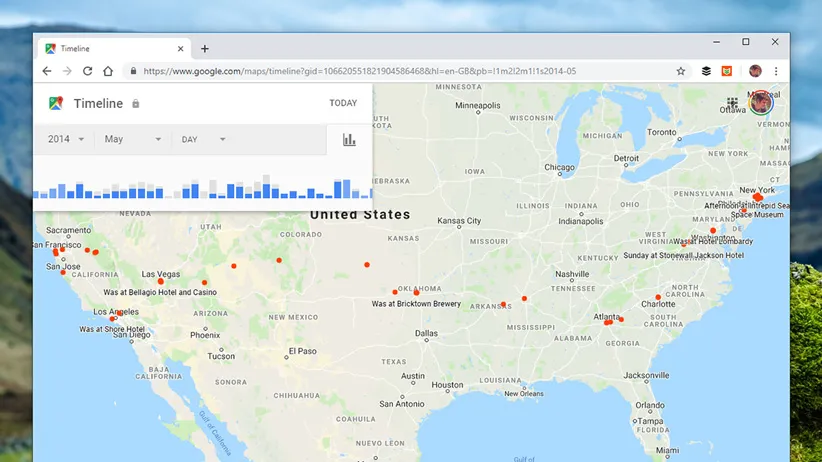Open the stacked layers extension icon
The image size is (822, 462).
pyautogui.click(x=706, y=71)
